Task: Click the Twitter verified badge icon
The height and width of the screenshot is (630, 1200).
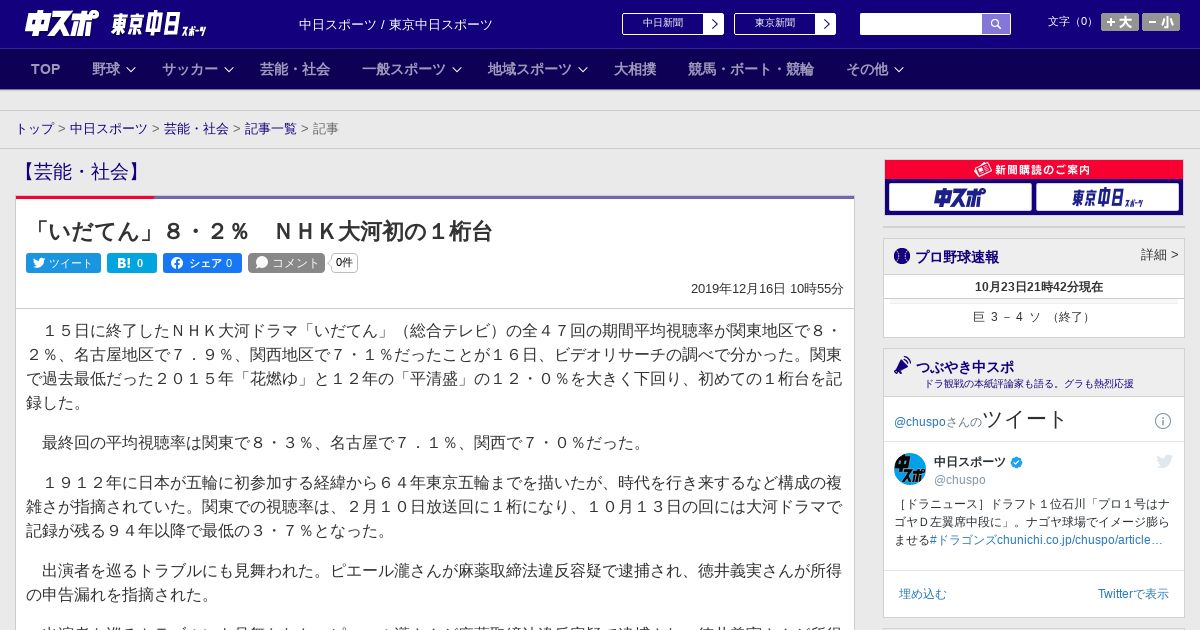Action: (x=1017, y=462)
